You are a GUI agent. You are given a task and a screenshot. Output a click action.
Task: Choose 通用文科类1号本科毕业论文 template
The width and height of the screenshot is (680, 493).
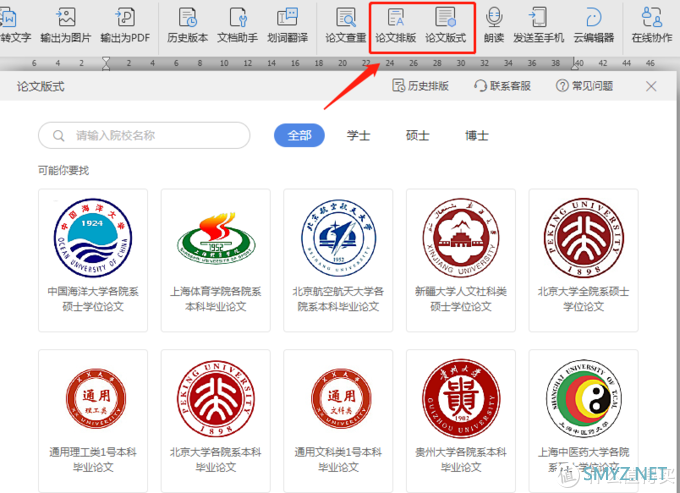click(338, 421)
